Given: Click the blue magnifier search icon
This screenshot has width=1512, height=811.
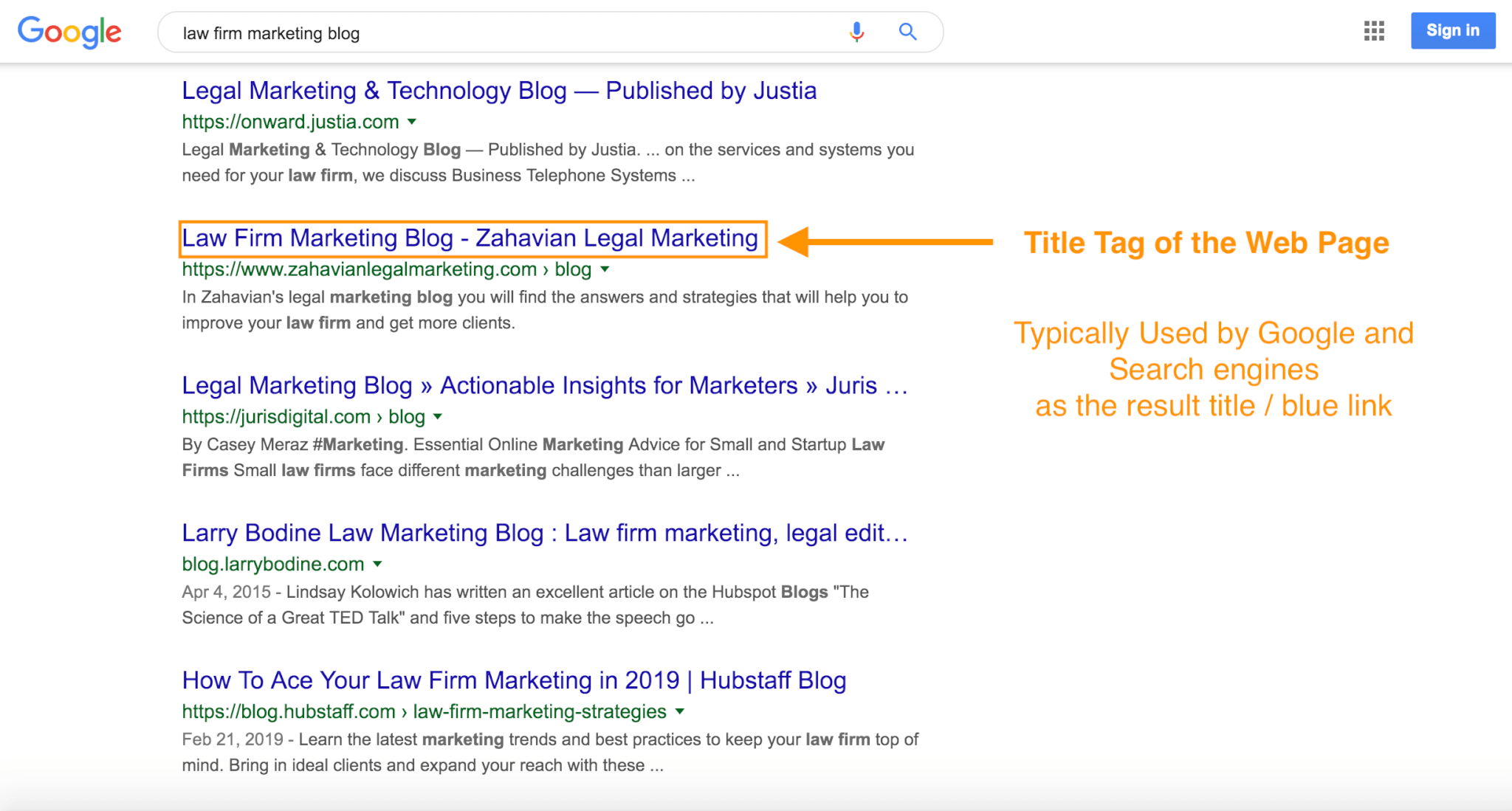Looking at the screenshot, I should (x=907, y=32).
